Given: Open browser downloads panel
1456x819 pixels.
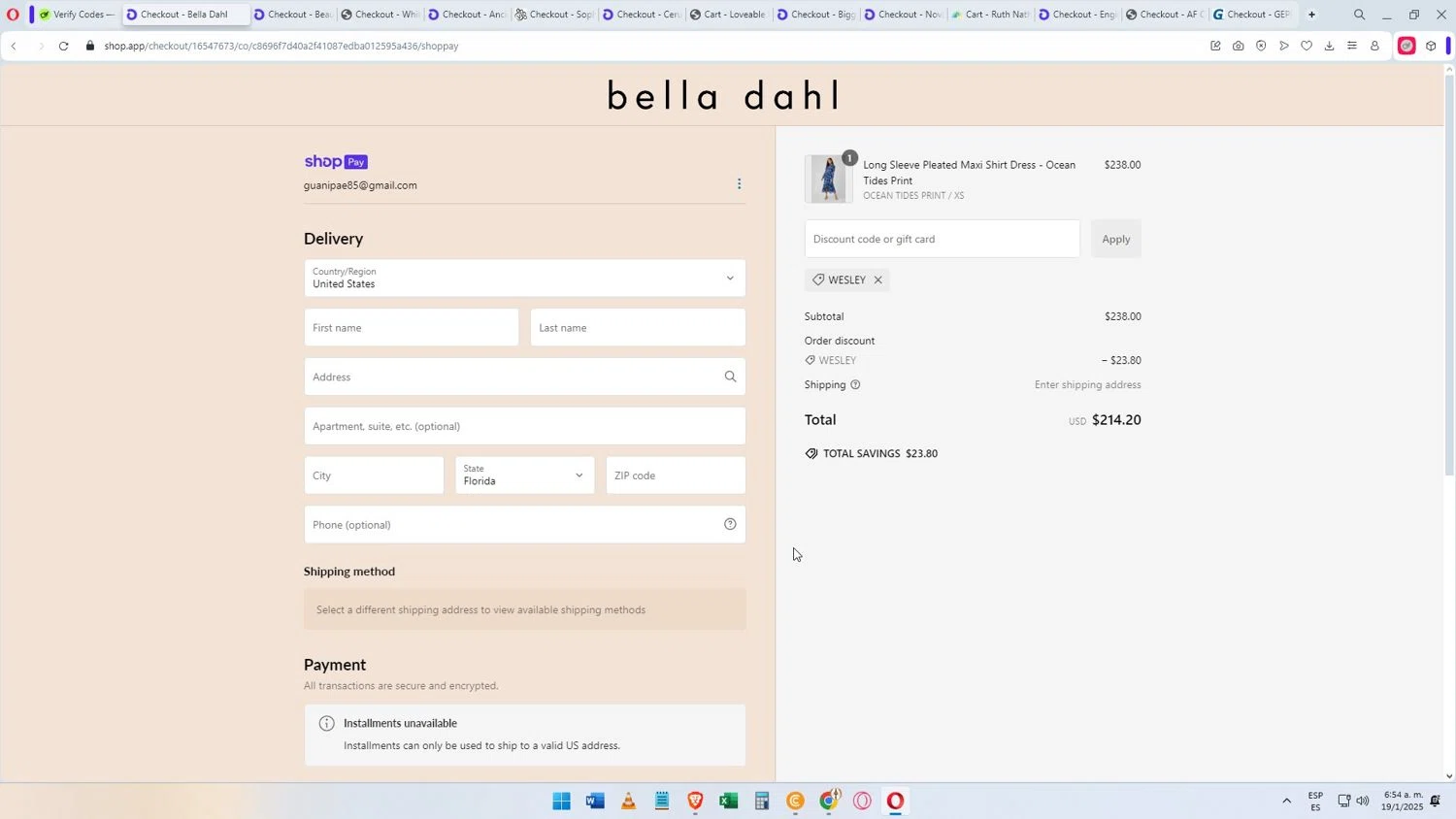Looking at the screenshot, I should (1329, 46).
